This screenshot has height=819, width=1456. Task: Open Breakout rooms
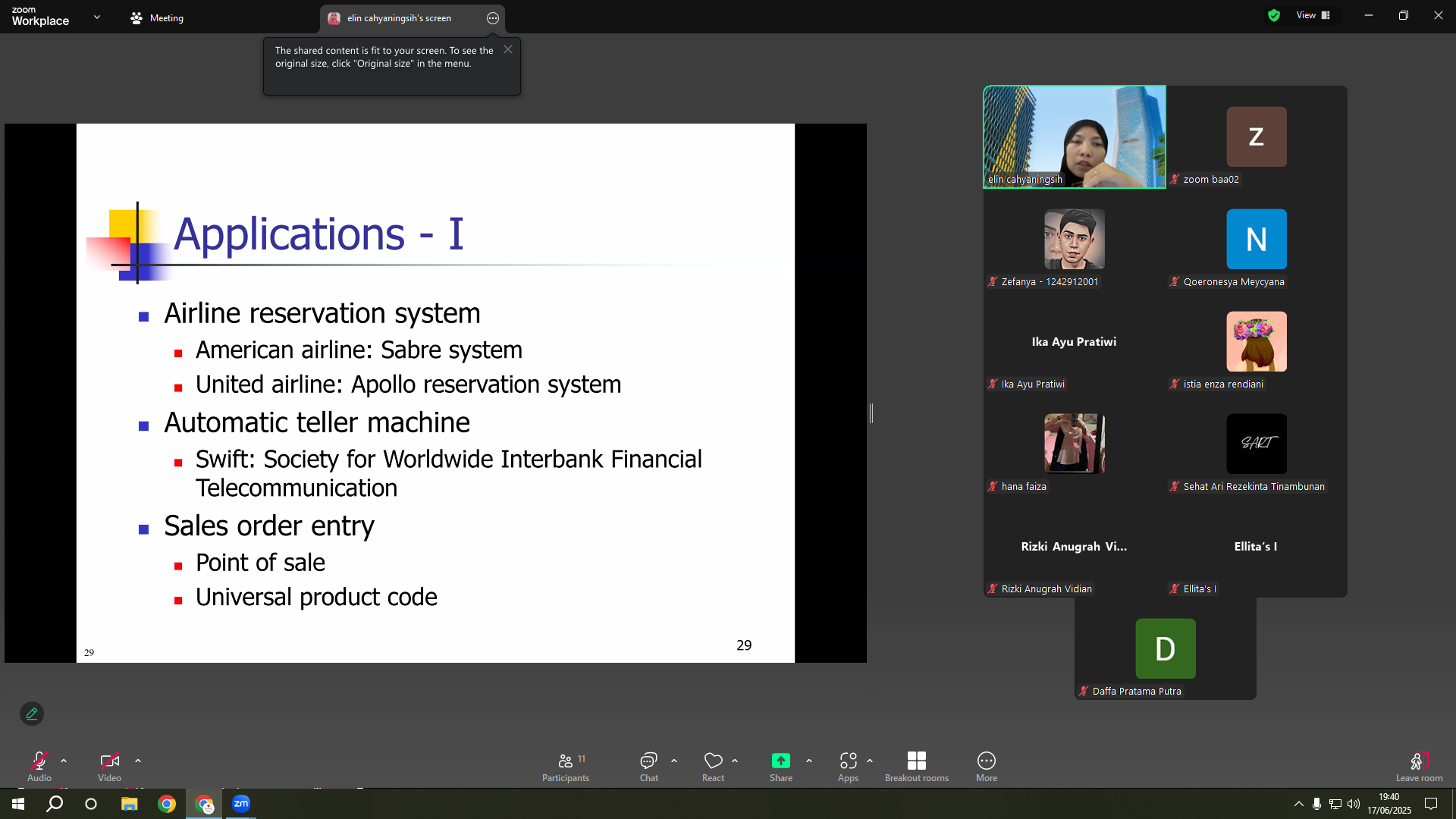pyautogui.click(x=917, y=766)
